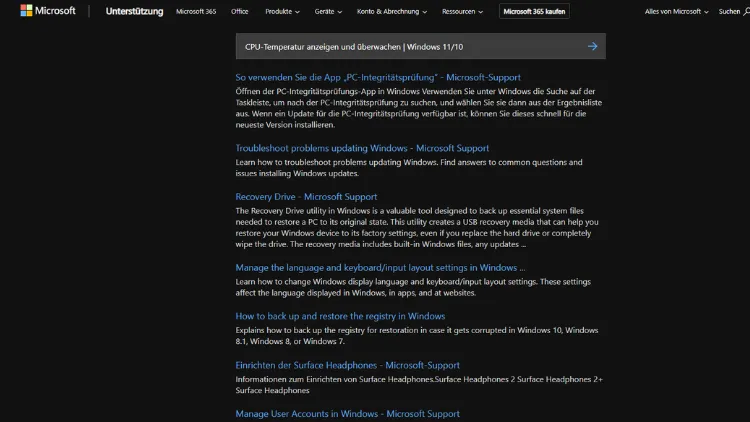The height and width of the screenshot is (422, 750).
Task: Click the Recovery Drive description text
Action: 417,228
